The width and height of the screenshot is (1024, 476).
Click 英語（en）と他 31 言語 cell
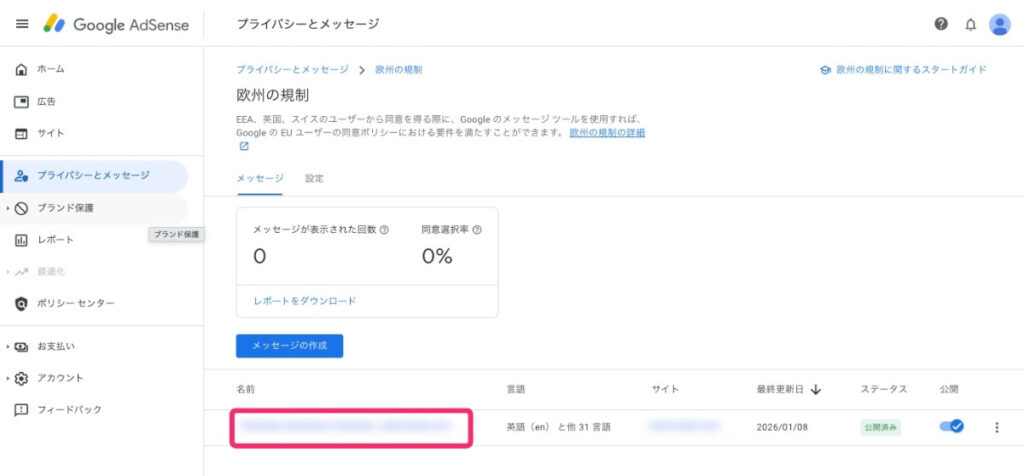(561, 428)
